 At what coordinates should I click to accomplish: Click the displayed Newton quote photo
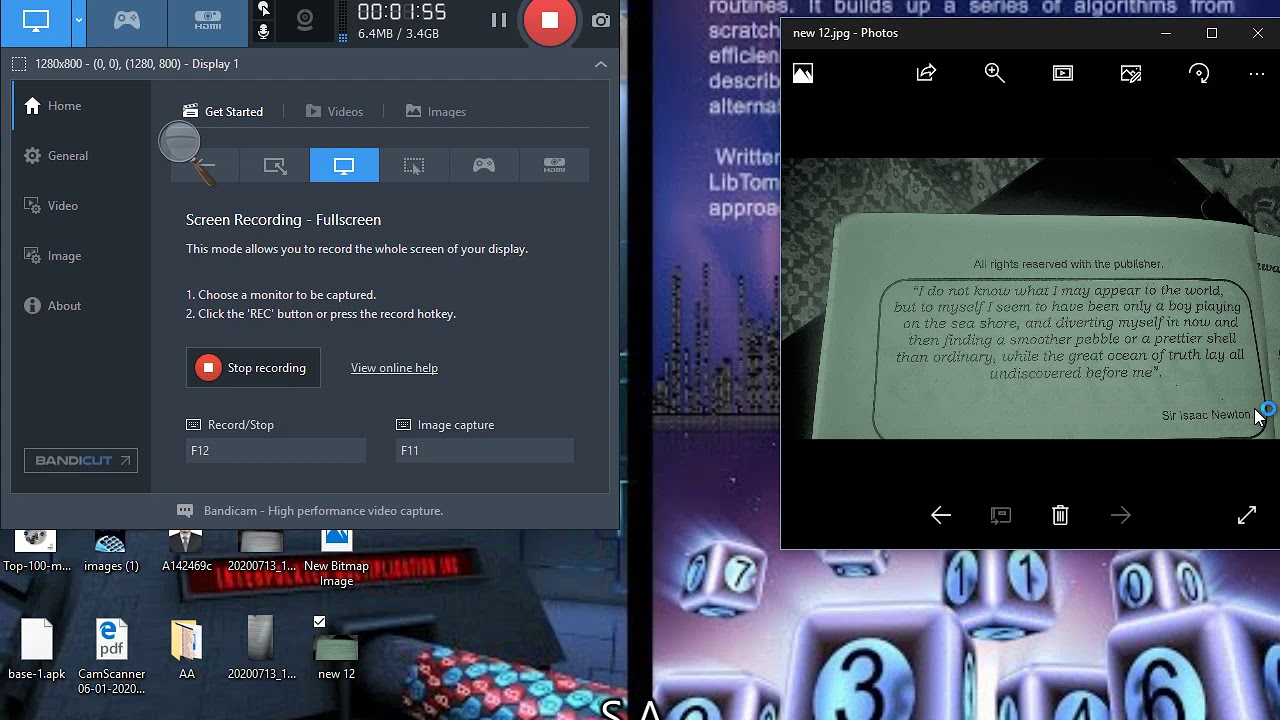point(1030,298)
